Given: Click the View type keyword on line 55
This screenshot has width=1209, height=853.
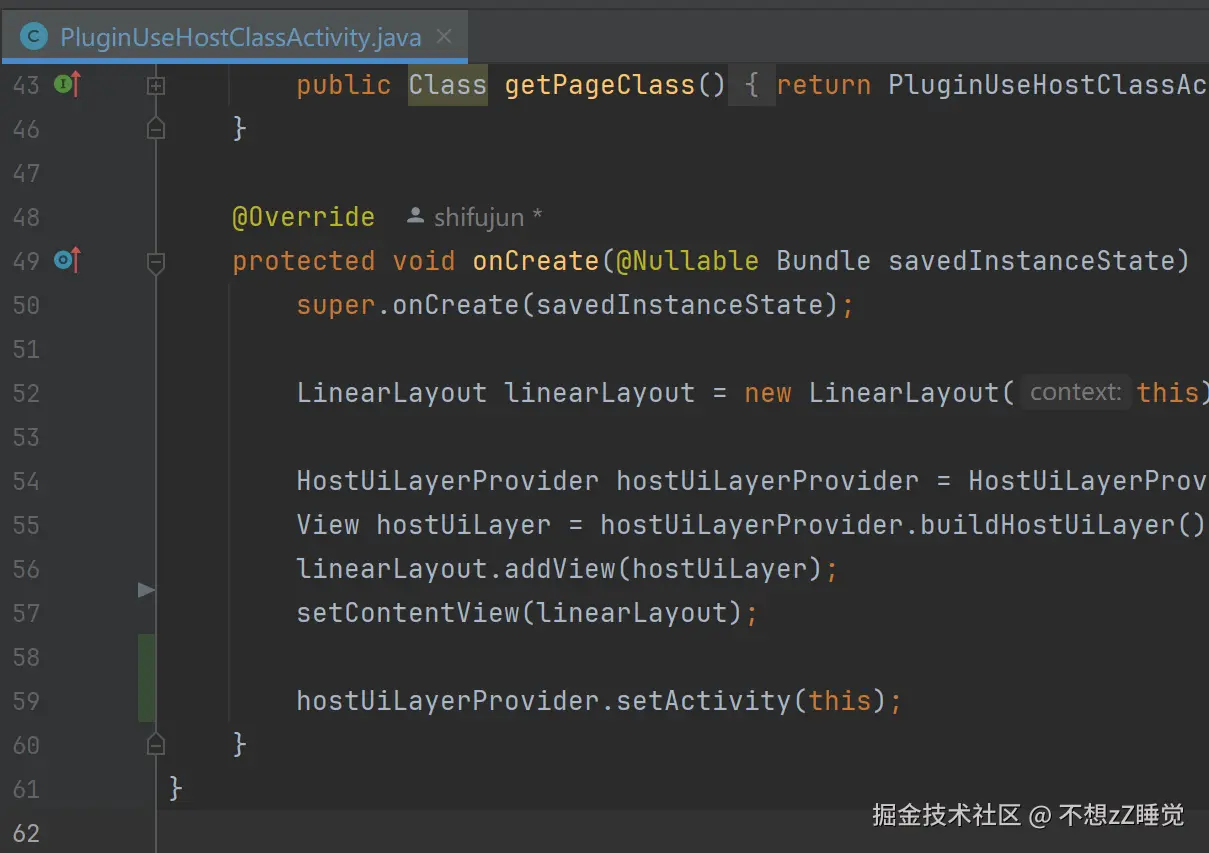Looking at the screenshot, I should pos(327,525).
